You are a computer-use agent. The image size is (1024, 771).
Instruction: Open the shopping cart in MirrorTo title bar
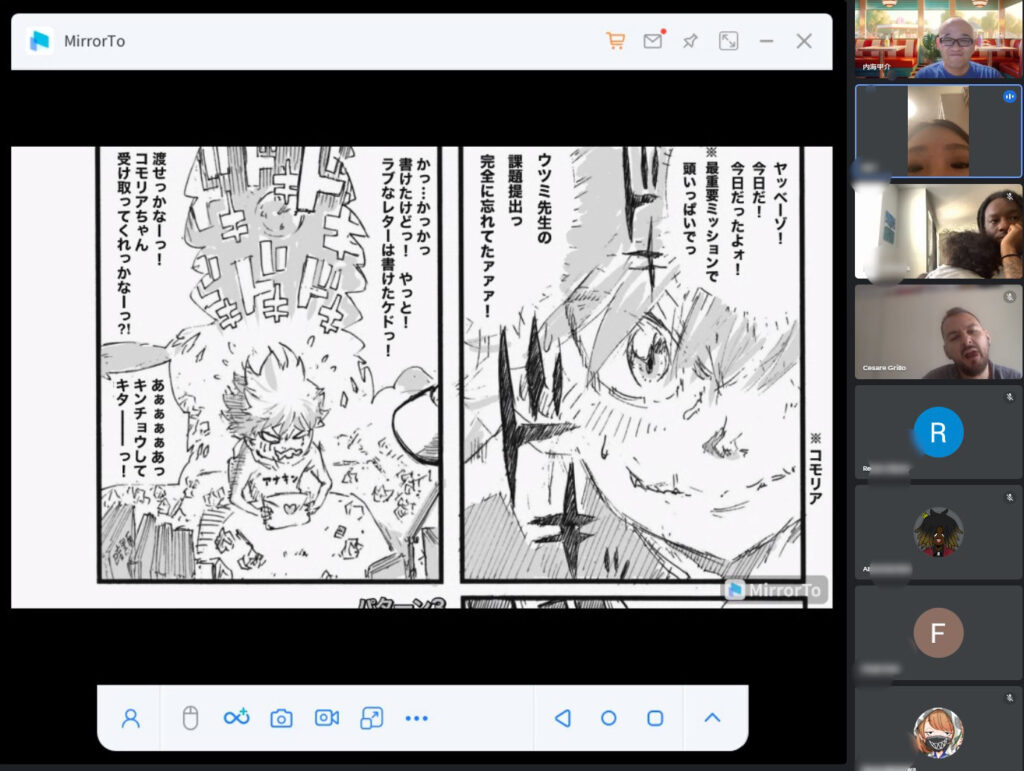point(615,41)
